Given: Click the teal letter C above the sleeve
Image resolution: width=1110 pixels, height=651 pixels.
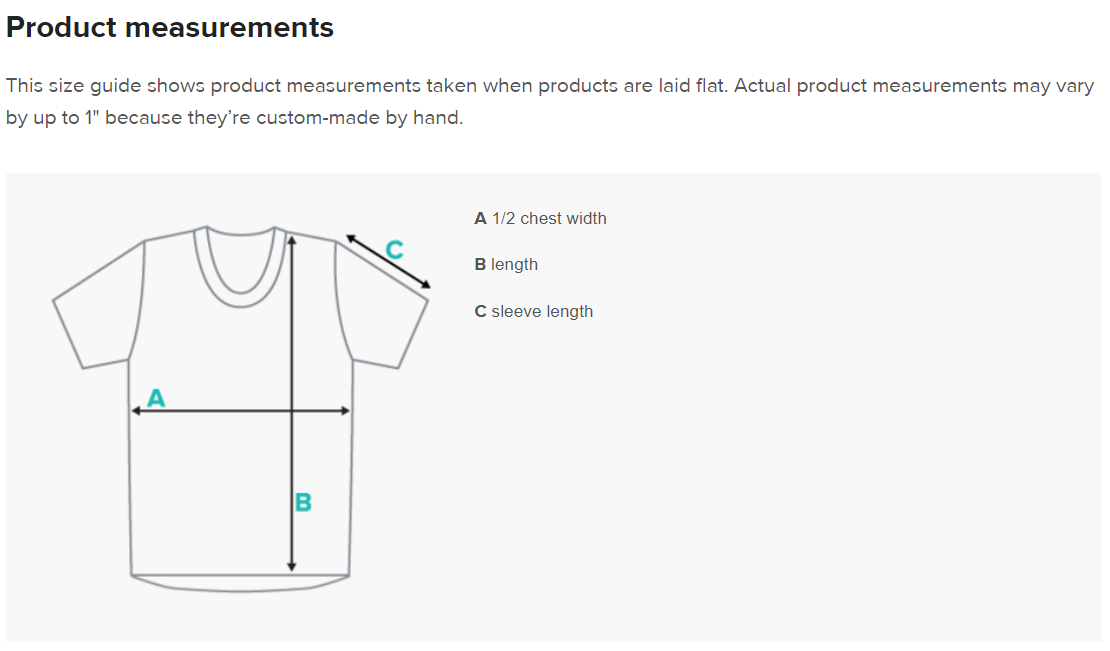Looking at the screenshot, I should coord(394,250).
